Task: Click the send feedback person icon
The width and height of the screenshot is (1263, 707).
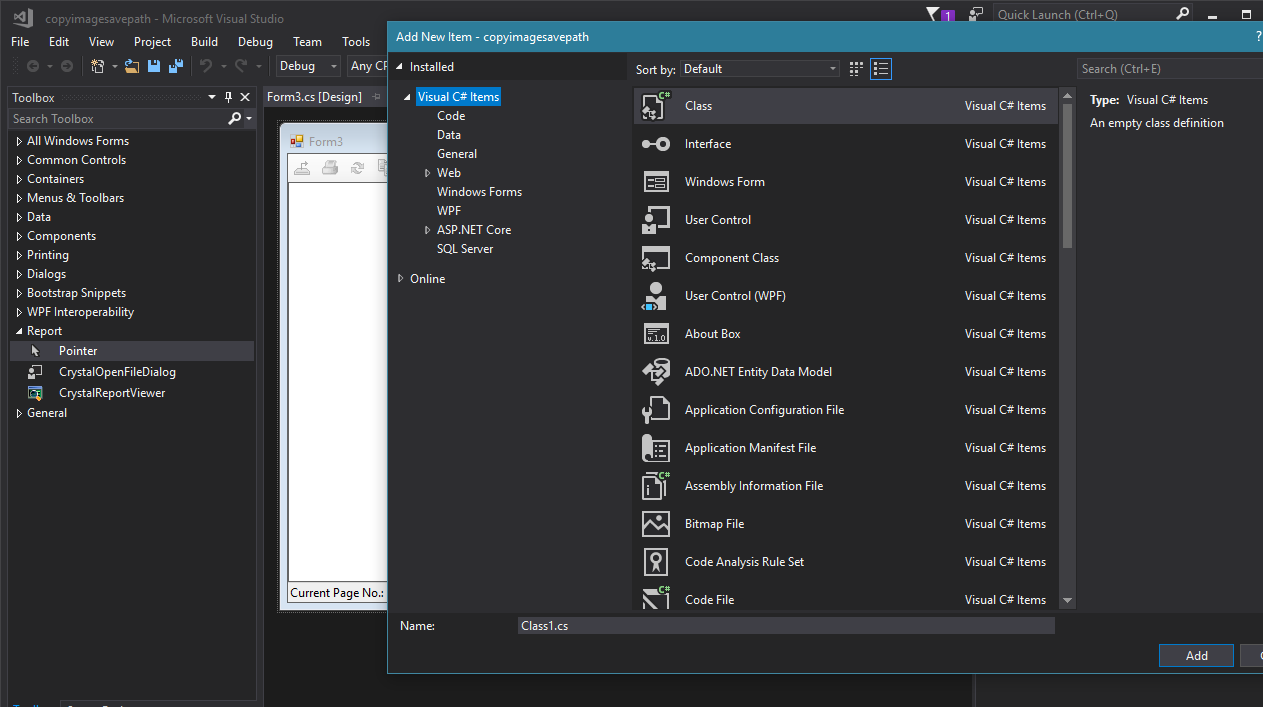Action: 976,15
